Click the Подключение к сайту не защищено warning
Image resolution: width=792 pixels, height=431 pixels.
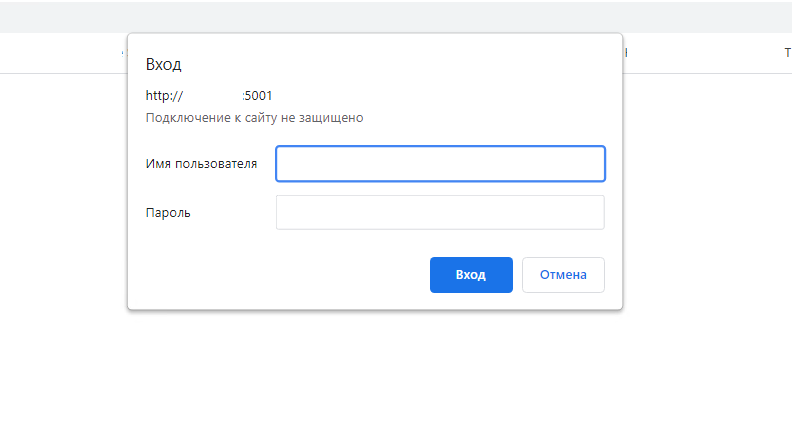254,118
